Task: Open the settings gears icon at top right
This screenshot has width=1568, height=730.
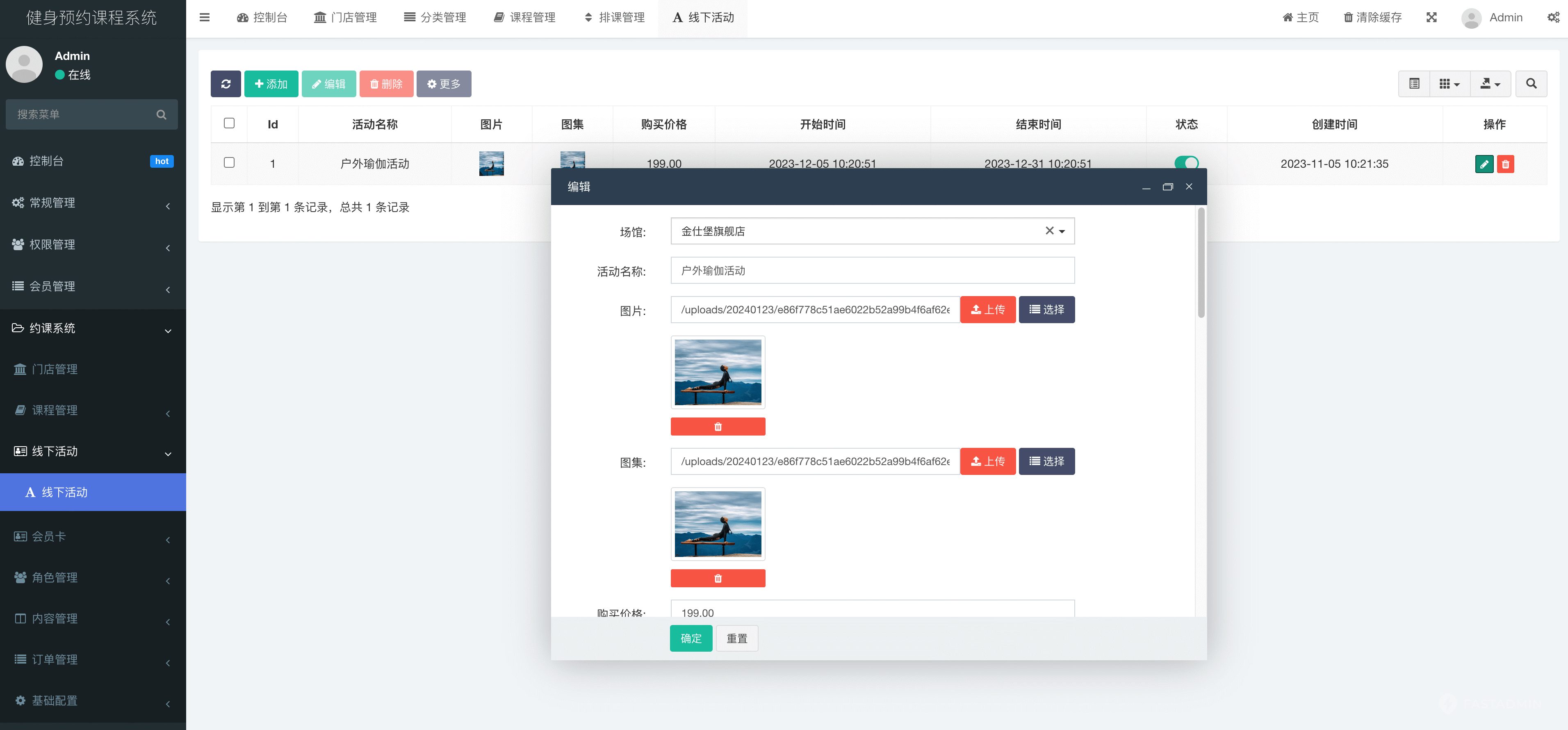Action: pos(1554,18)
